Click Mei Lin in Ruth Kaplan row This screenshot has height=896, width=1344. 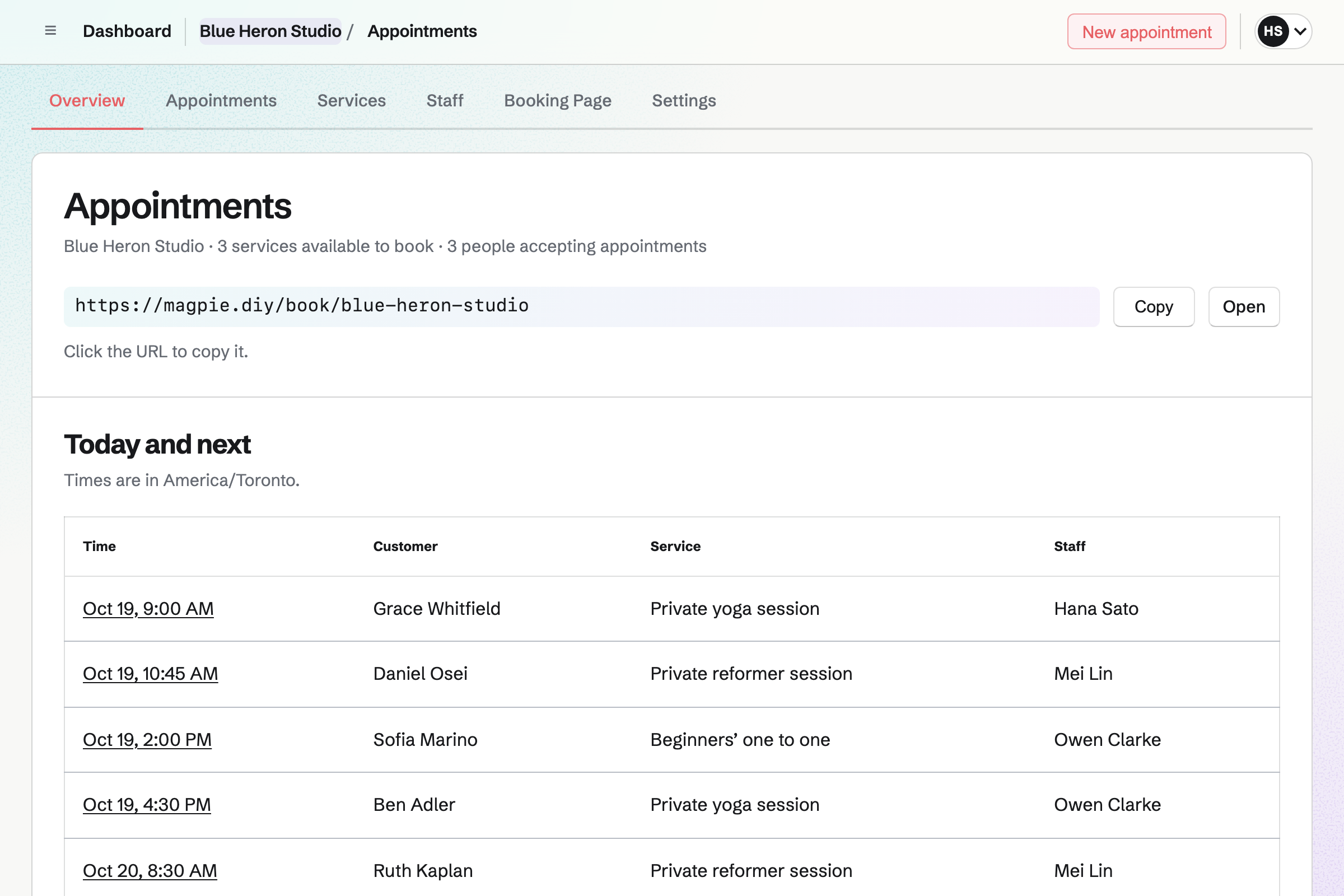(1083, 870)
